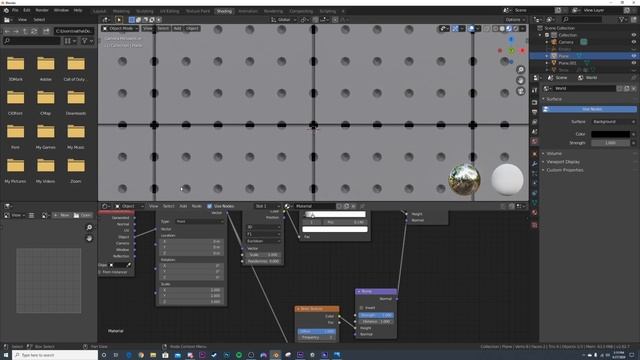Toggle the Invert checkbox on Bump node
This screenshot has width=640, height=360.
(362, 307)
